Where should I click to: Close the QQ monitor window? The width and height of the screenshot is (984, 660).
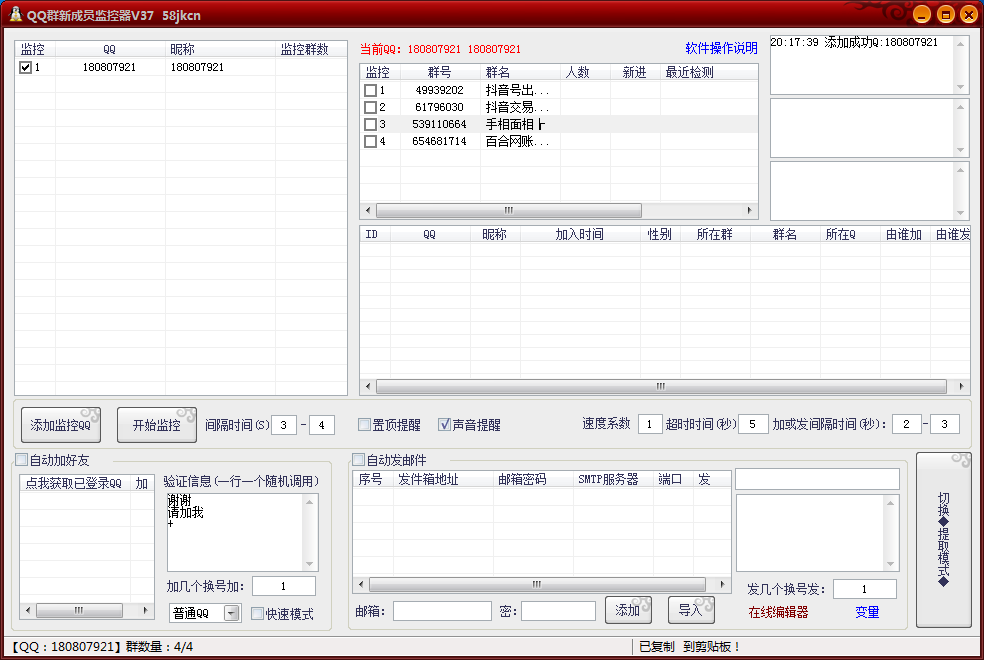click(x=968, y=14)
